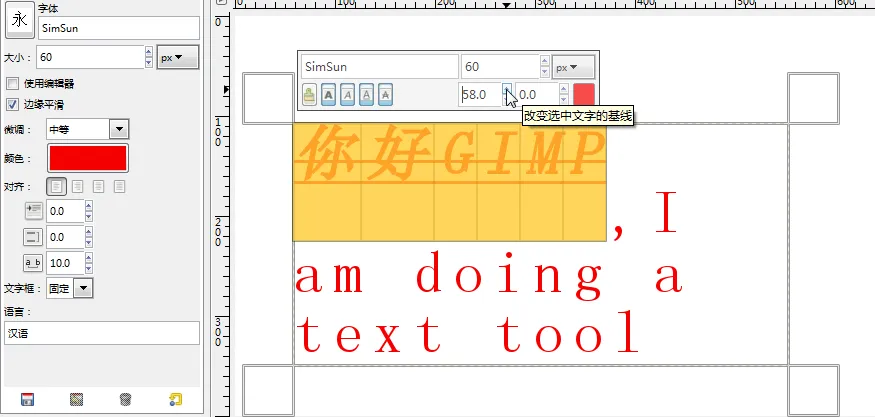Increase the letter spacing value
Screen dimensions: 875x417
click(89, 258)
